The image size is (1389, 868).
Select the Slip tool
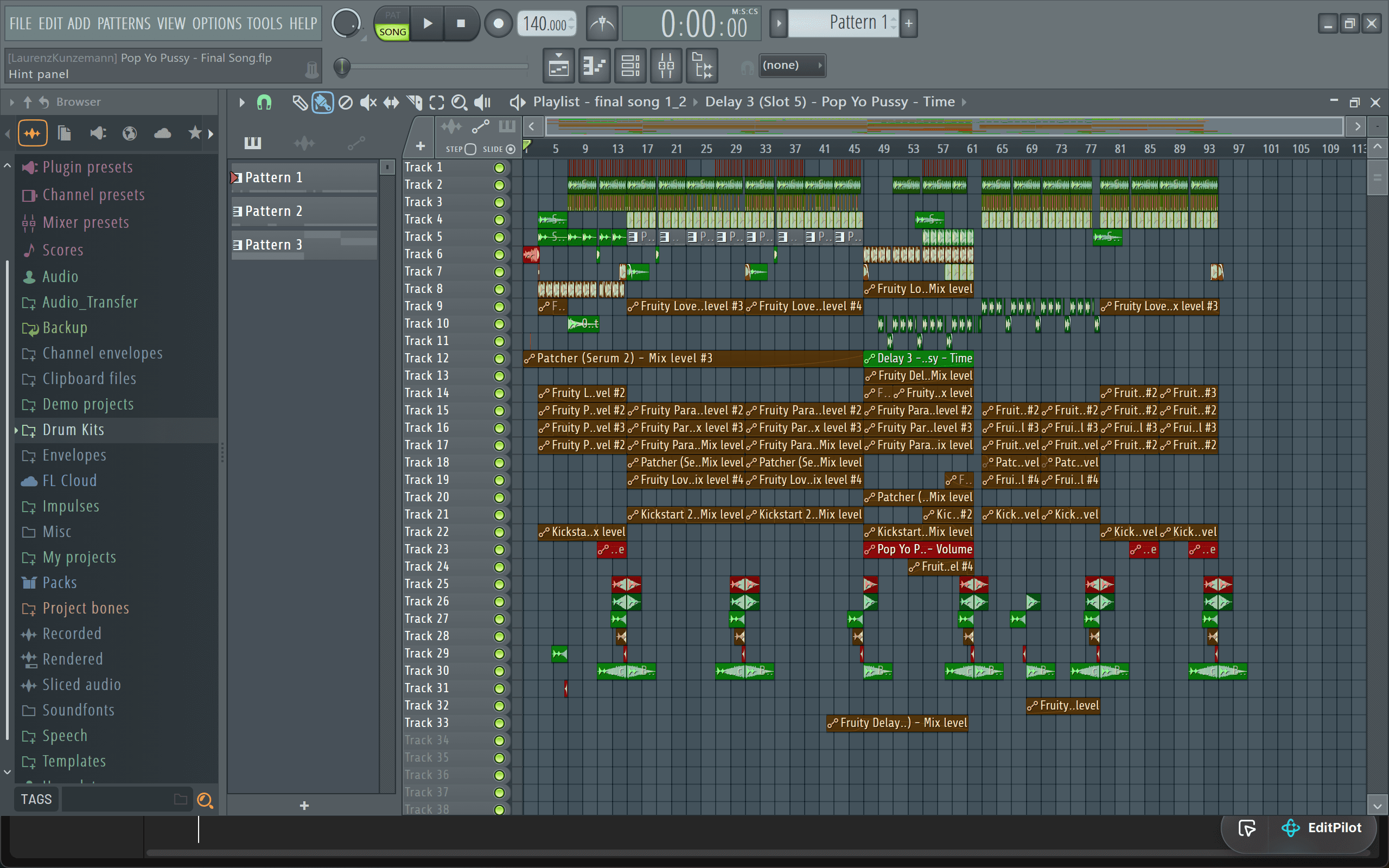[391, 102]
